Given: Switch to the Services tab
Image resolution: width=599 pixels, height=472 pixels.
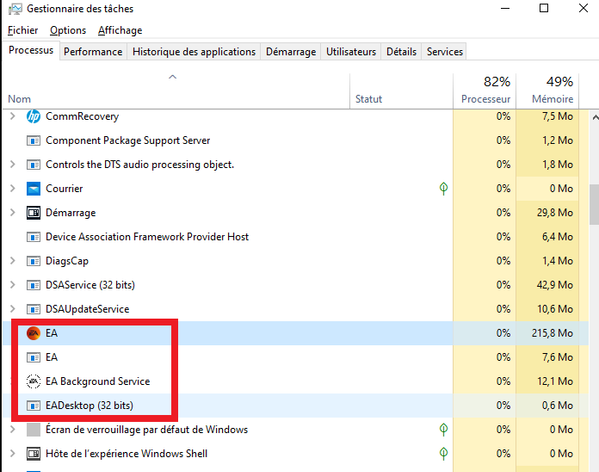Looking at the screenshot, I should (x=445, y=52).
